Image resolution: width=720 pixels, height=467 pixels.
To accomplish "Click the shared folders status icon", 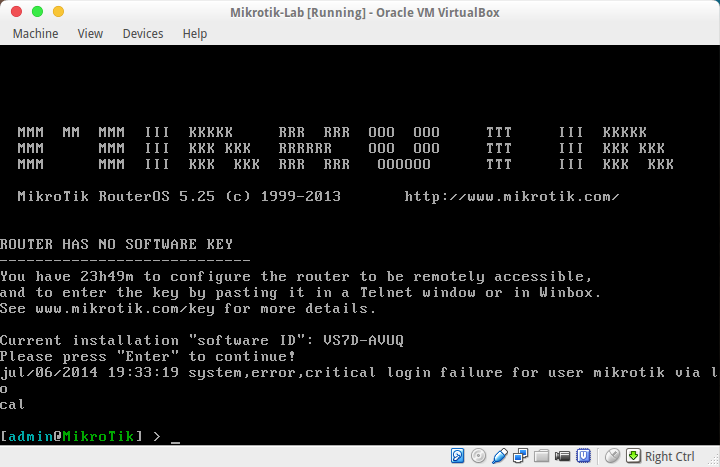I will pyautogui.click(x=541, y=456).
